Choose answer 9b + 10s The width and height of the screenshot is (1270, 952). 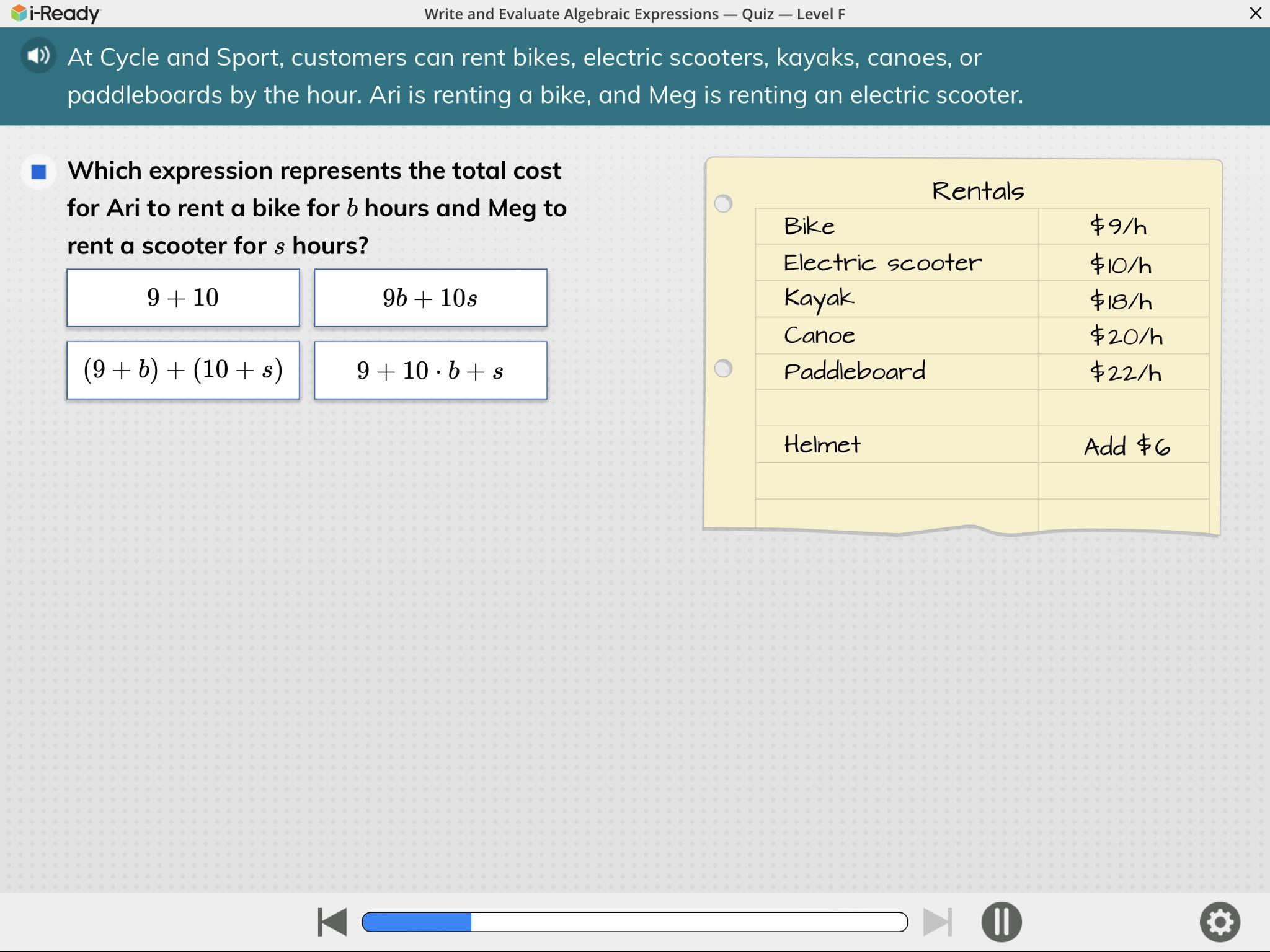(430, 298)
